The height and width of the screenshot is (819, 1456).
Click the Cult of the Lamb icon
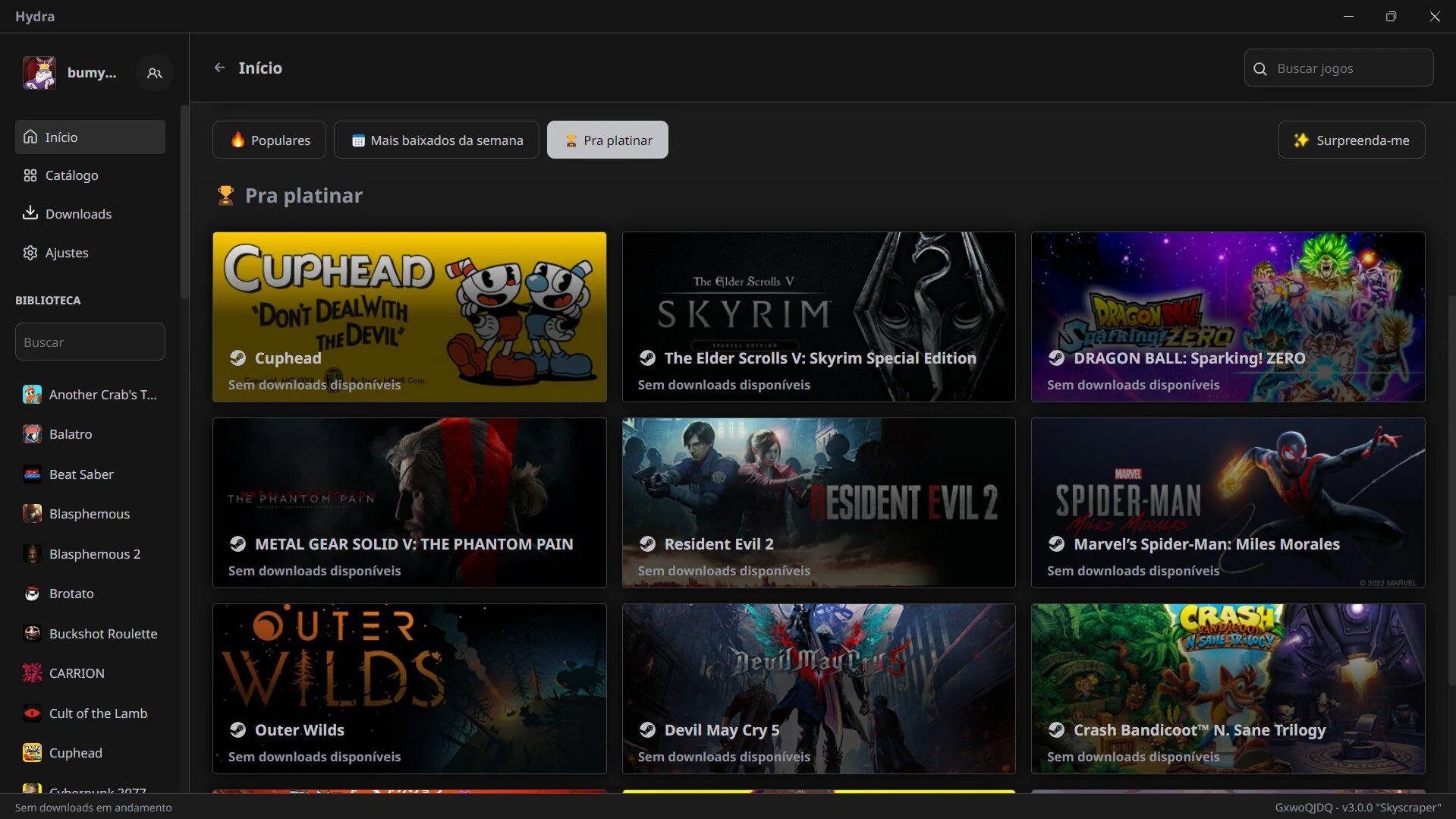pyautogui.click(x=32, y=713)
